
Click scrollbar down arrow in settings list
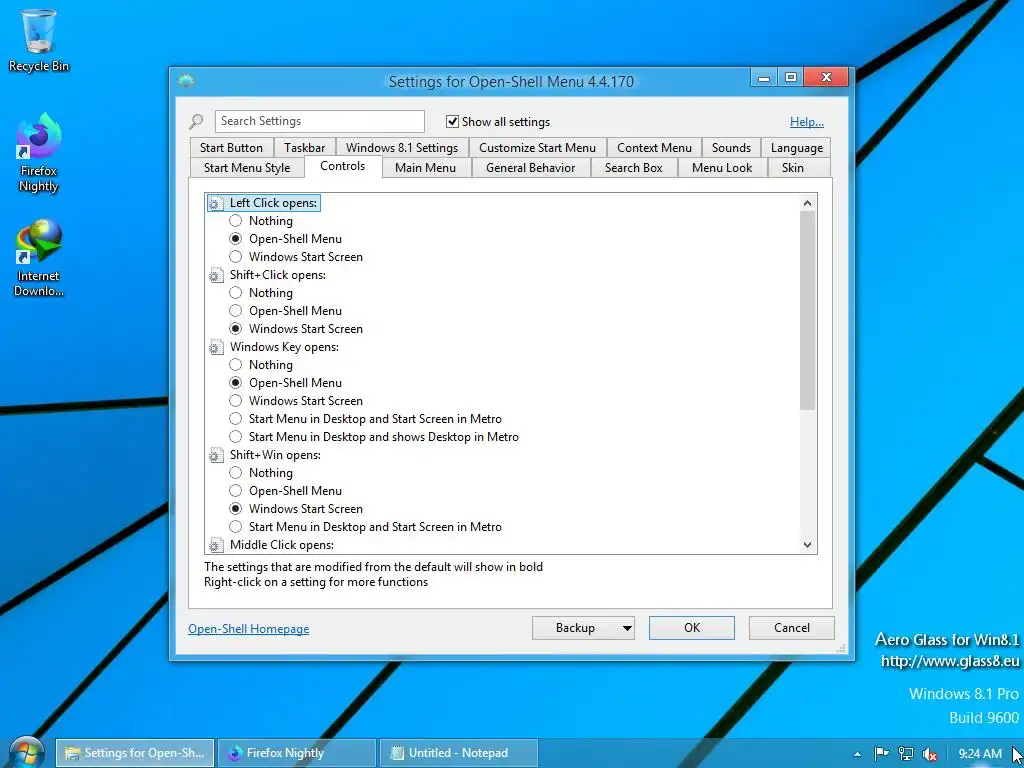click(807, 545)
